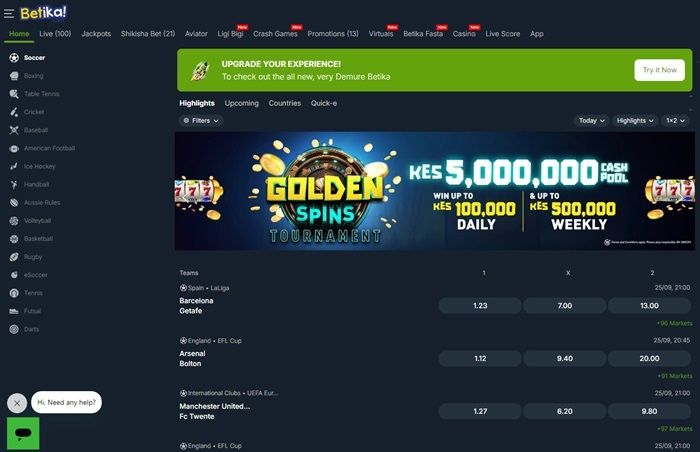Open the Jackpots menu item

[x=96, y=34]
